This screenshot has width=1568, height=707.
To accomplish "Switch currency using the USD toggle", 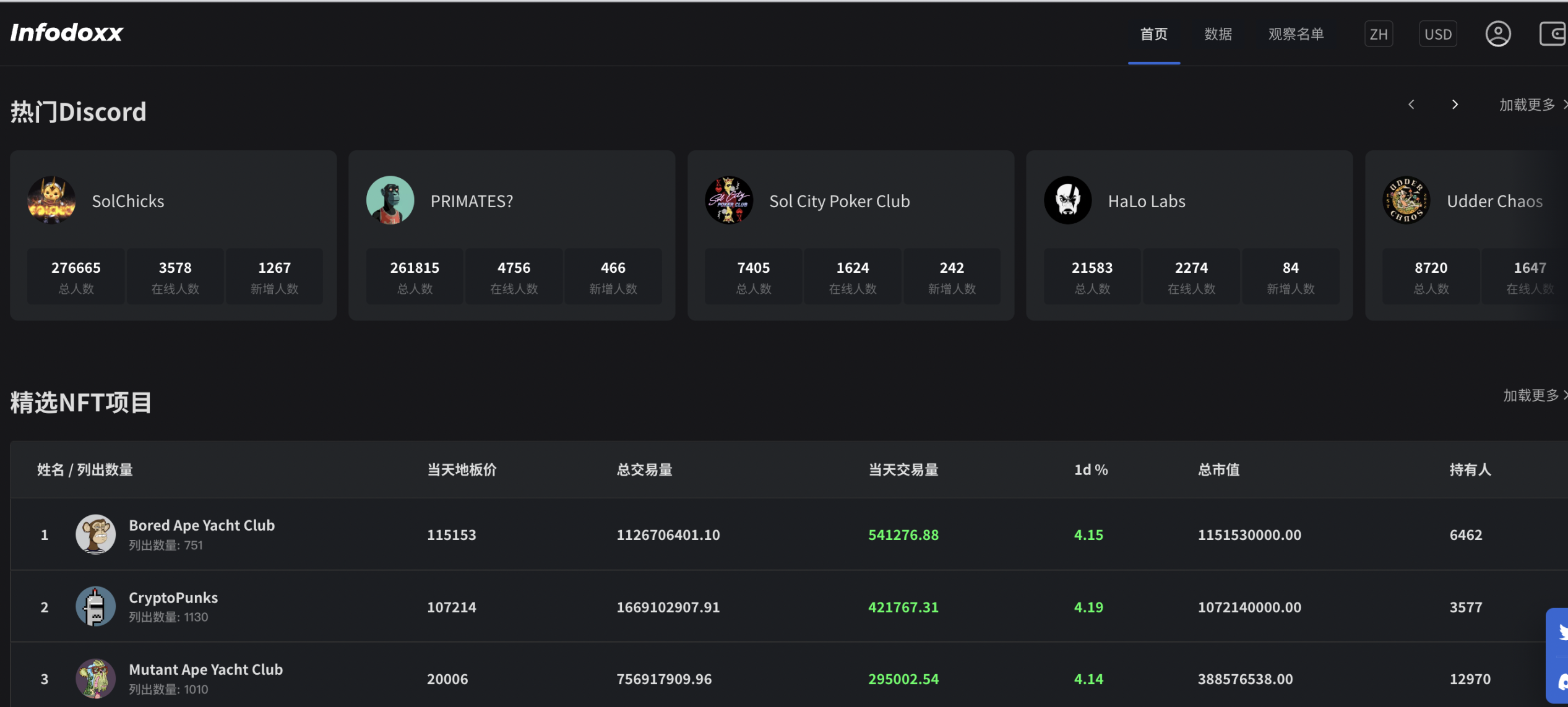I will 1438,34.
